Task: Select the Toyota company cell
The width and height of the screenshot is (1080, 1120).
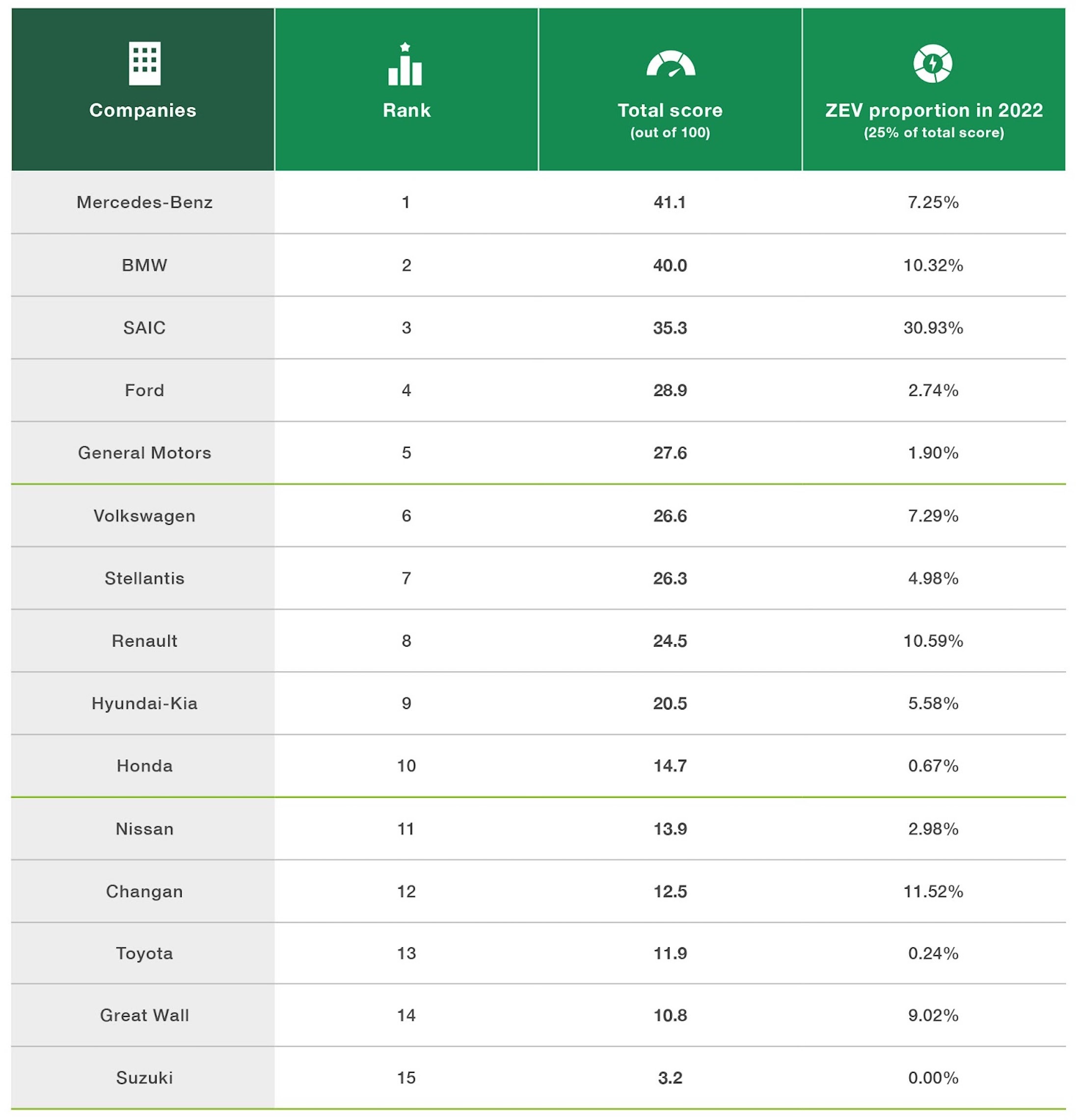Action: [x=144, y=954]
